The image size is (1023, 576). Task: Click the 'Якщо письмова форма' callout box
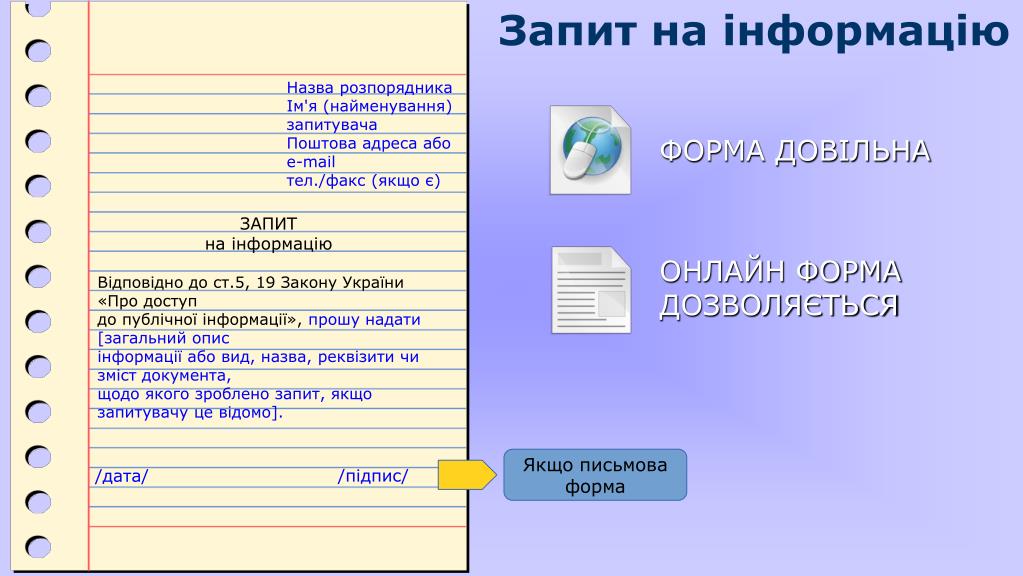pos(595,475)
